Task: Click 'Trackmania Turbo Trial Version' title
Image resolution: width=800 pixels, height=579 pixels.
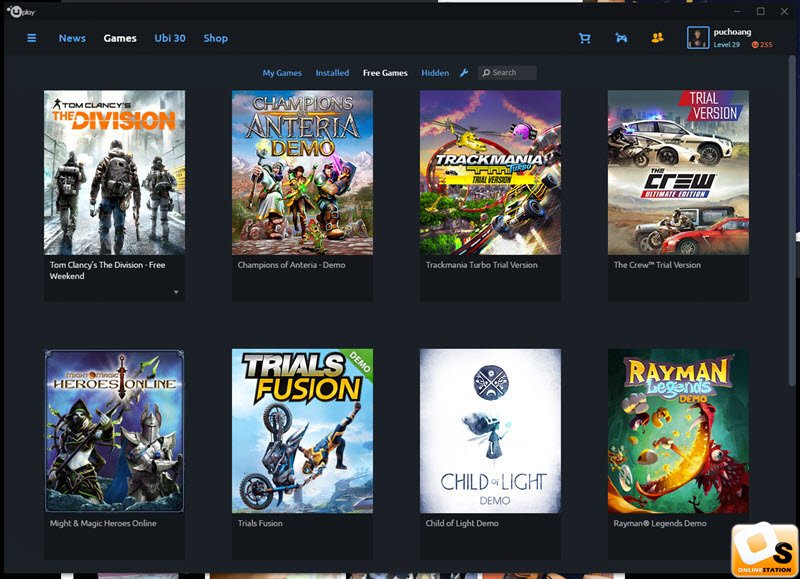Action: point(482,265)
